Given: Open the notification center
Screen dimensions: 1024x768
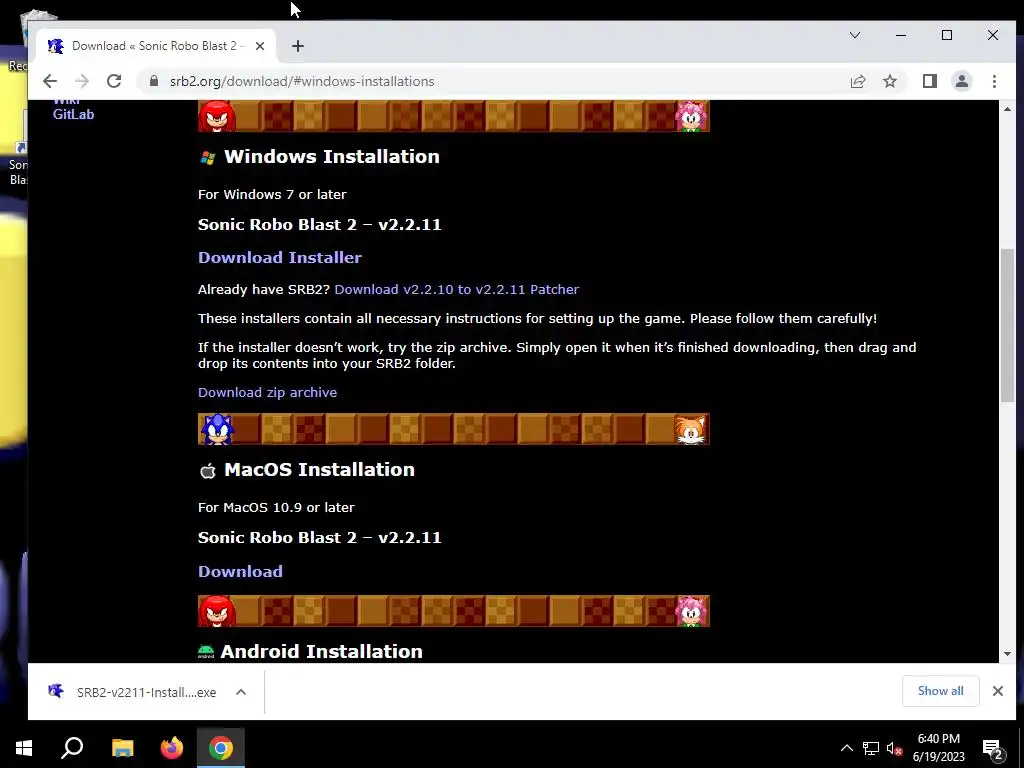Looking at the screenshot, I should (993, 748).
